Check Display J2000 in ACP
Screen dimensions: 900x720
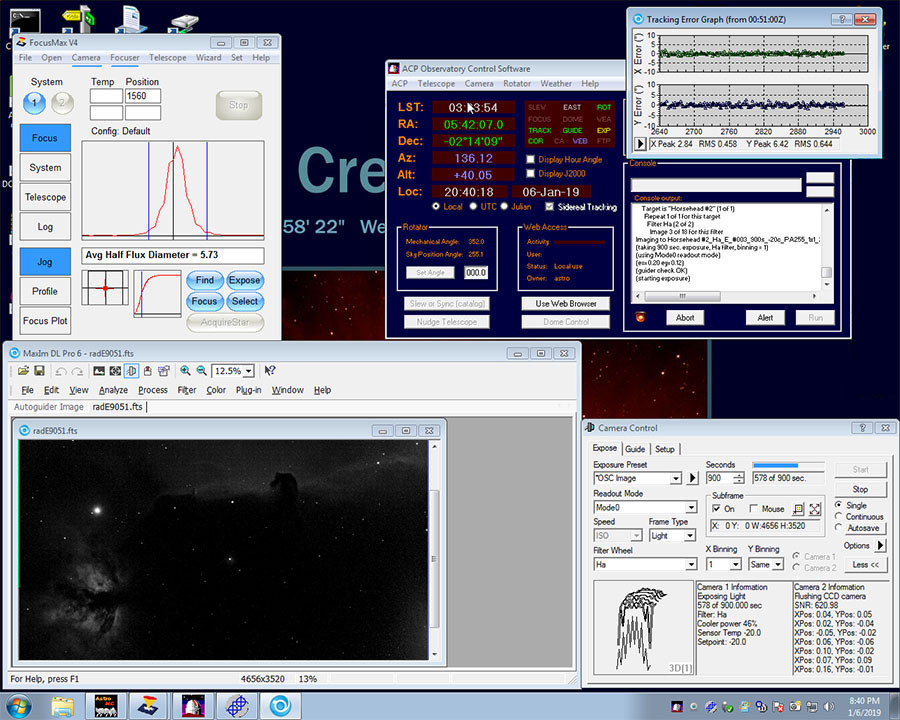(530, 173)
